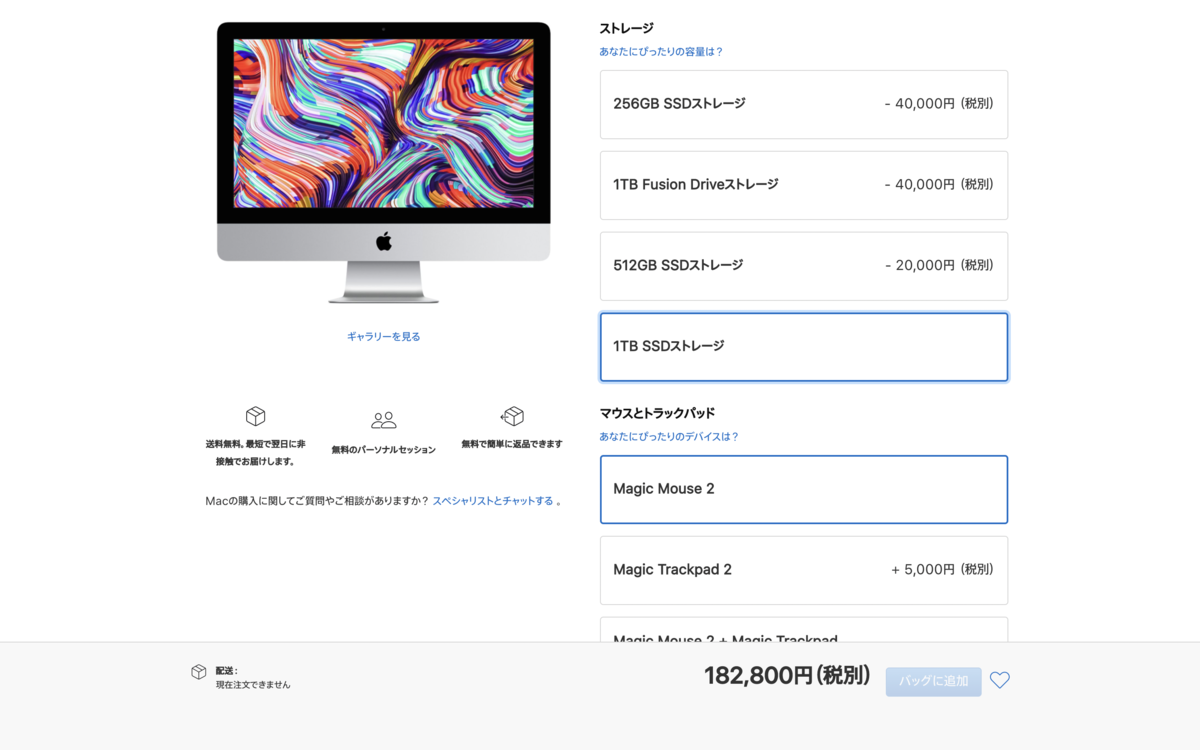Choose Magic Mouse 2 option

[x=804, y=489]
